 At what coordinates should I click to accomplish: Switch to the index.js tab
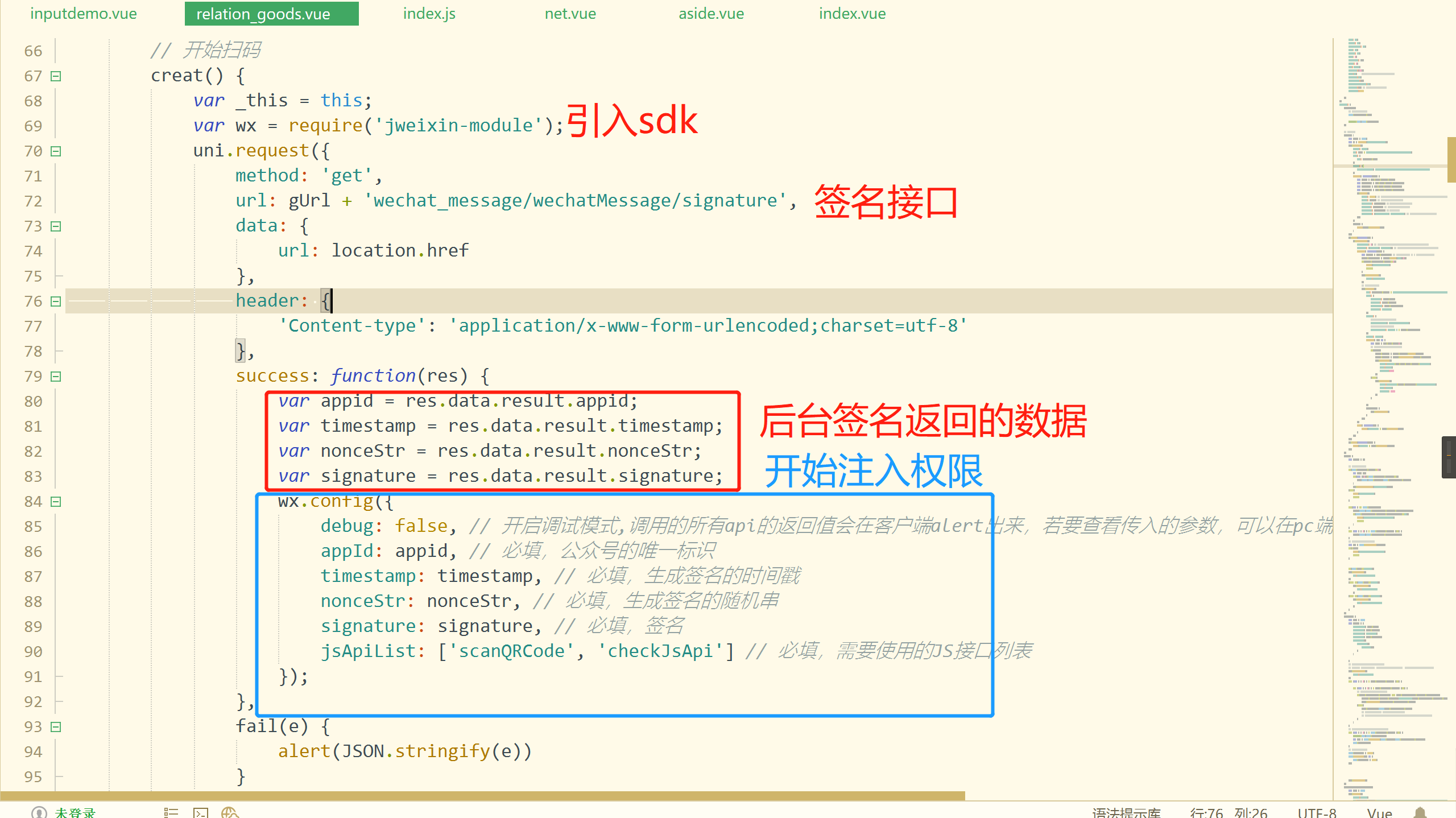(429, 14)
